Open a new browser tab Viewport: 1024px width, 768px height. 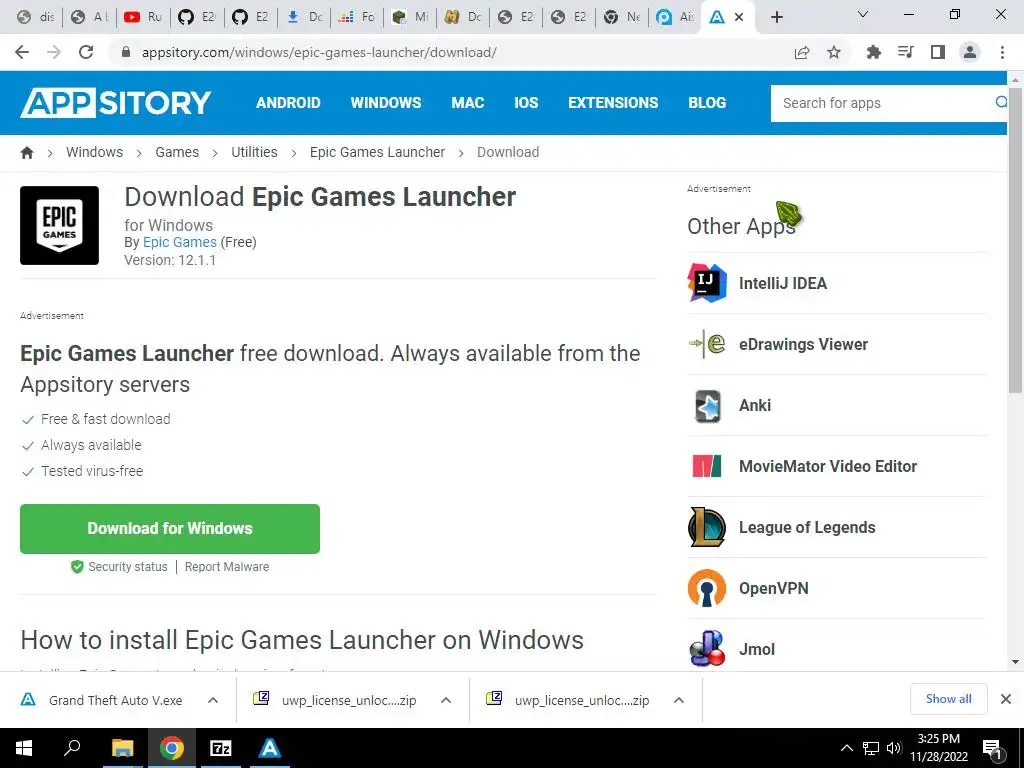pyautogui.click(x=776, y=17)
